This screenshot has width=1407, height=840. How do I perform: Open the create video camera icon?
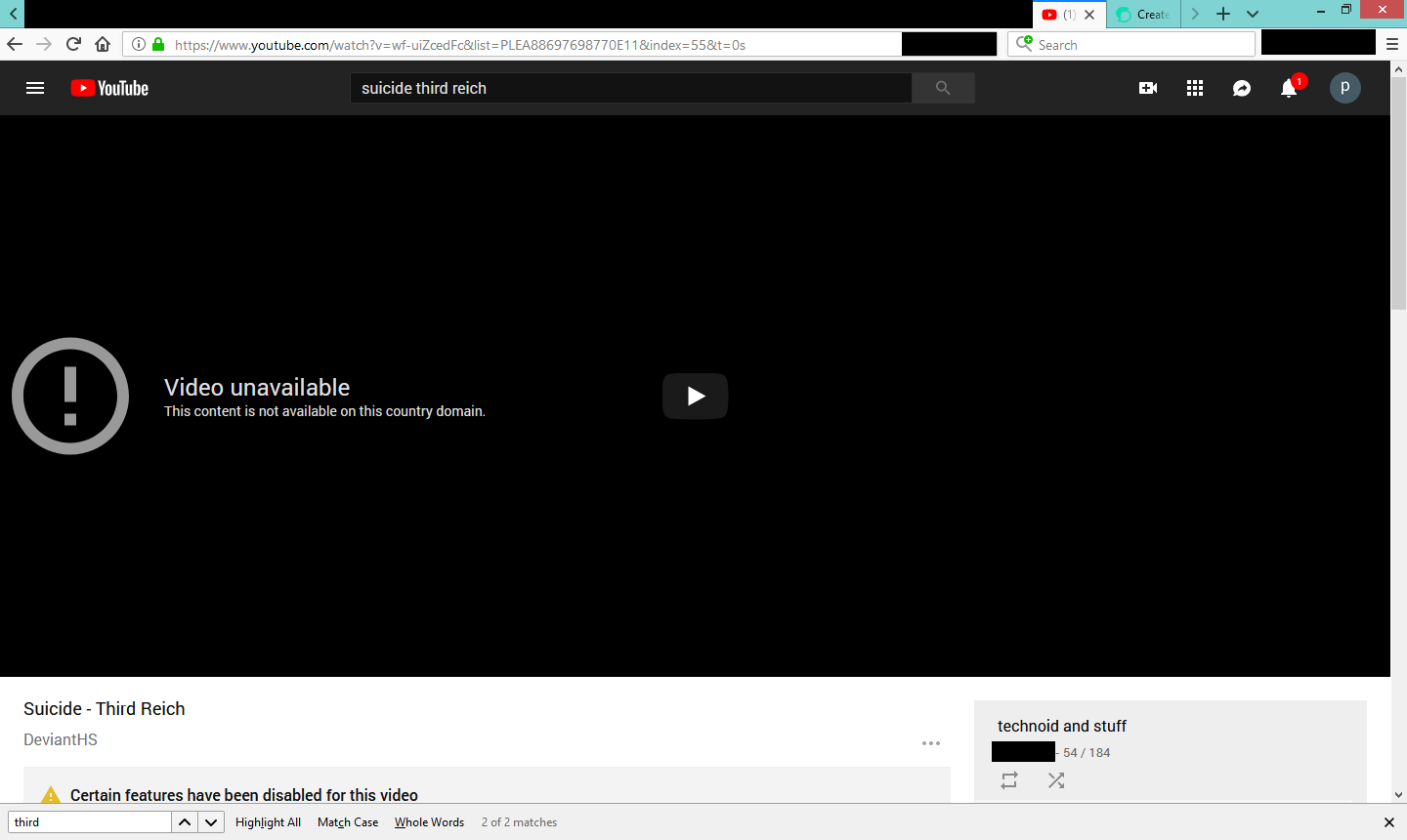pyautogui.click(x=1148, y=88)
